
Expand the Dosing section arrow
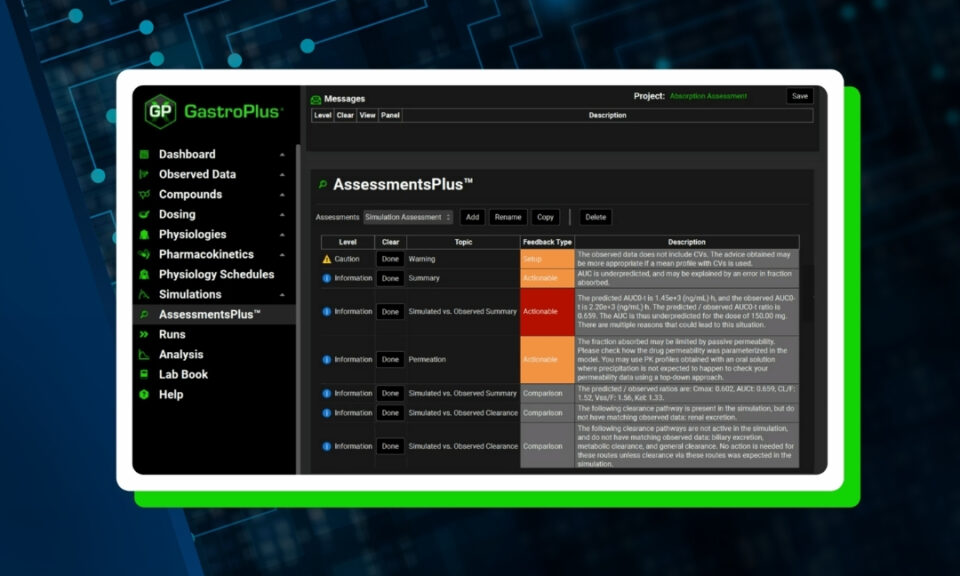click(x=282, y=215)
